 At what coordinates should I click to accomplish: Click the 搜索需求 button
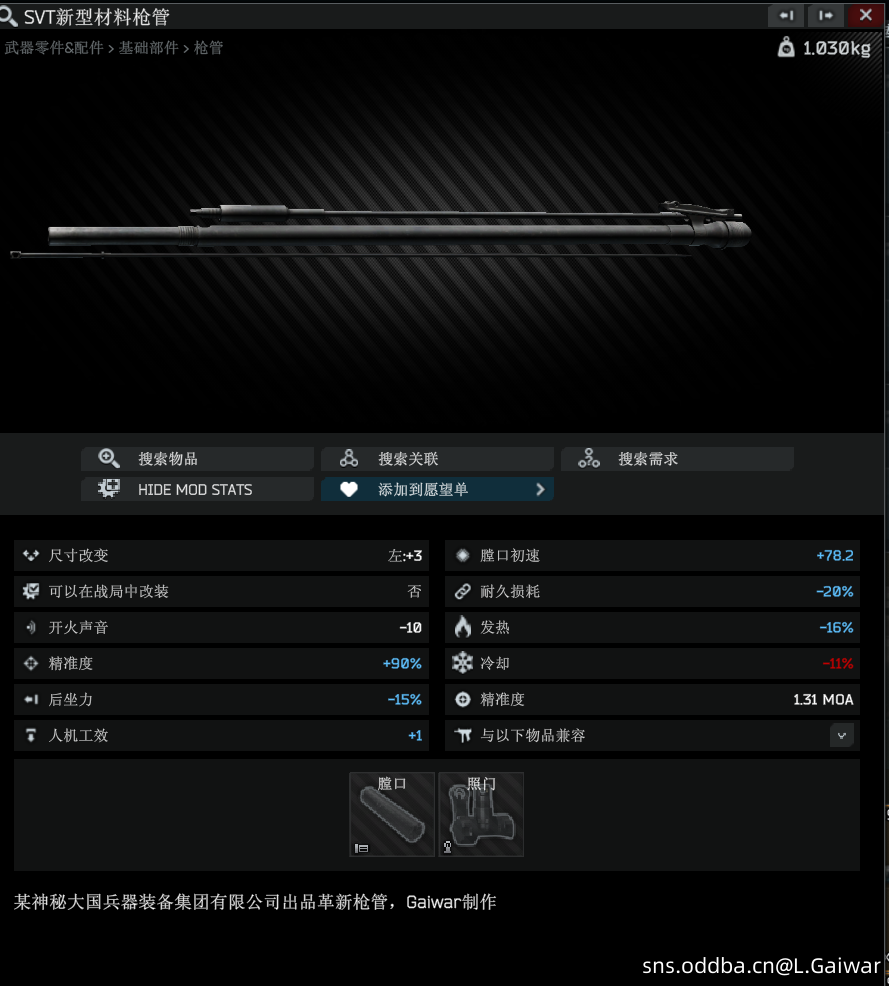pos(677,458)
